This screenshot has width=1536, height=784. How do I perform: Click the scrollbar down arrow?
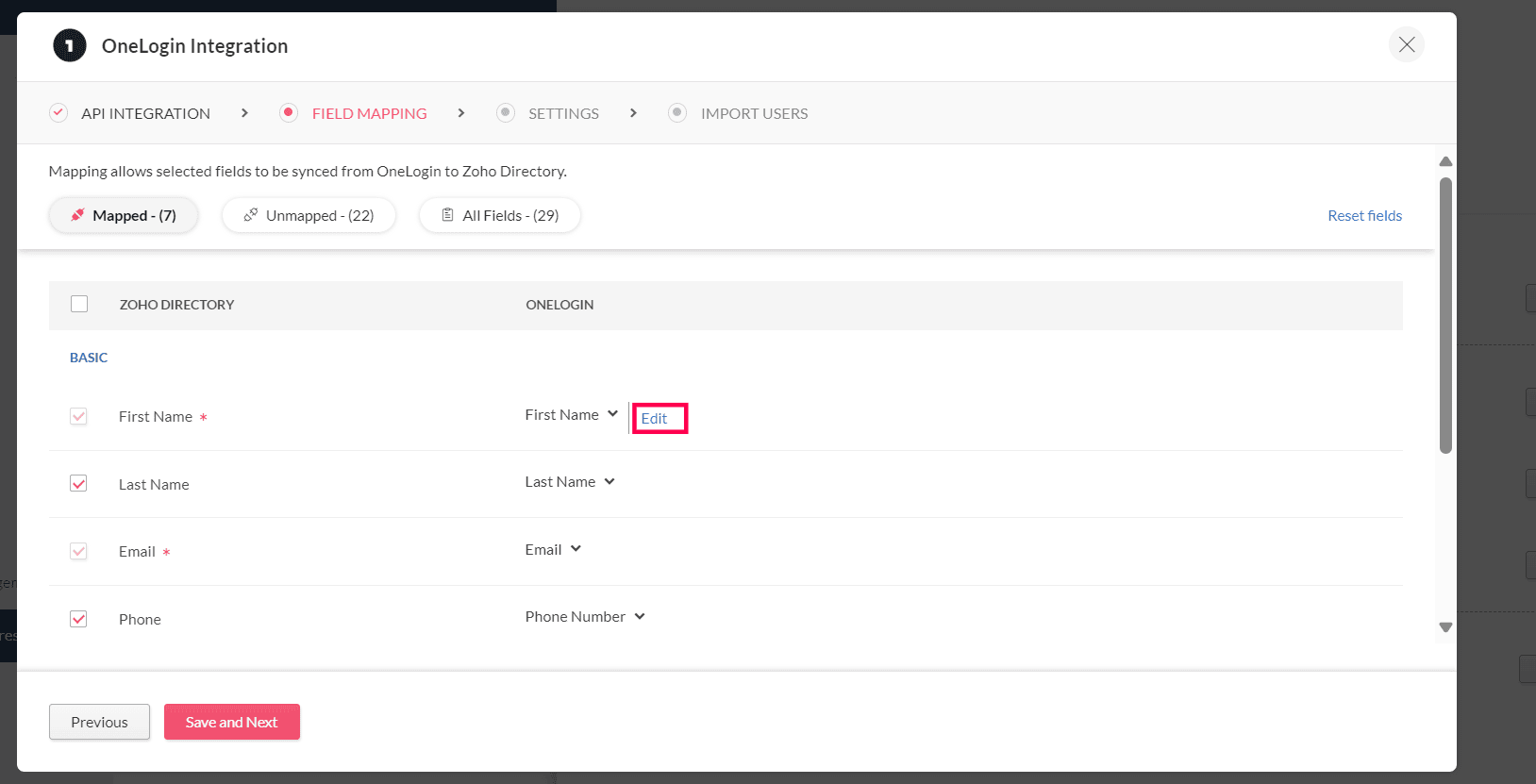pyautogui.click(x=1445, y=627)
